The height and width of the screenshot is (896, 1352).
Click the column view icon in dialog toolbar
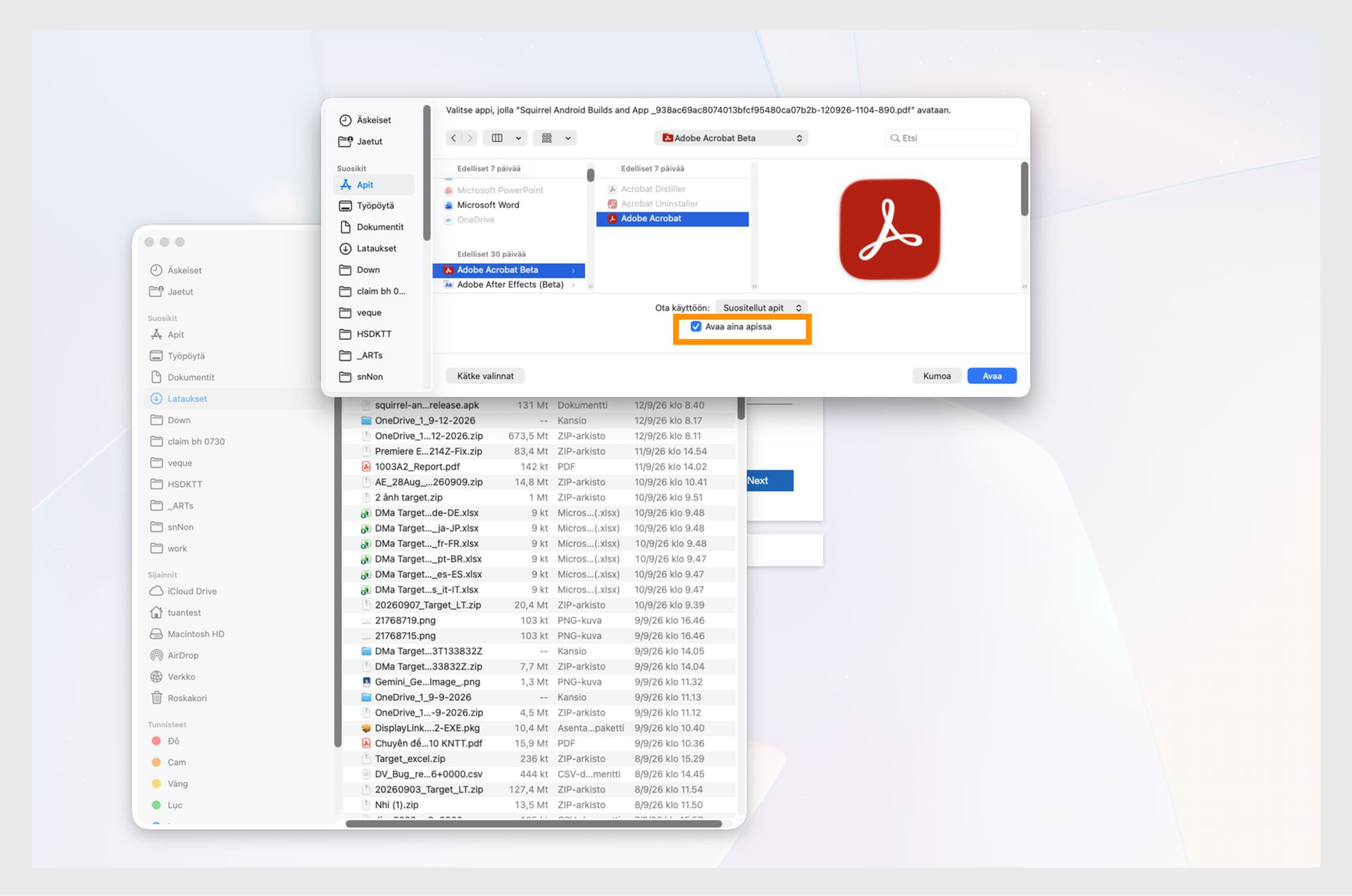(497, 138)
